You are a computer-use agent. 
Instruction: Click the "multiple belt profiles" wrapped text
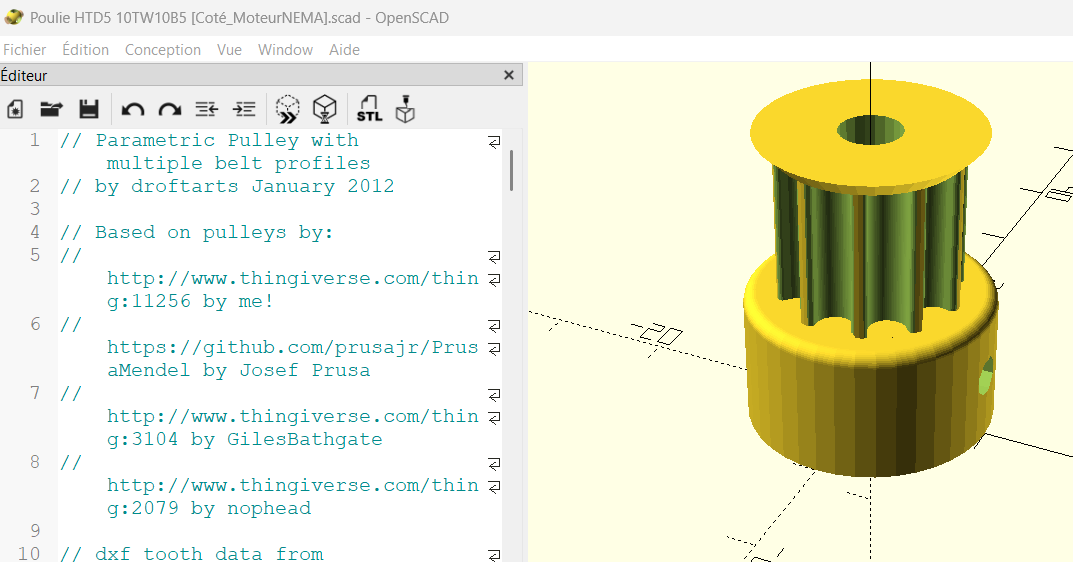tap(238, 164)
